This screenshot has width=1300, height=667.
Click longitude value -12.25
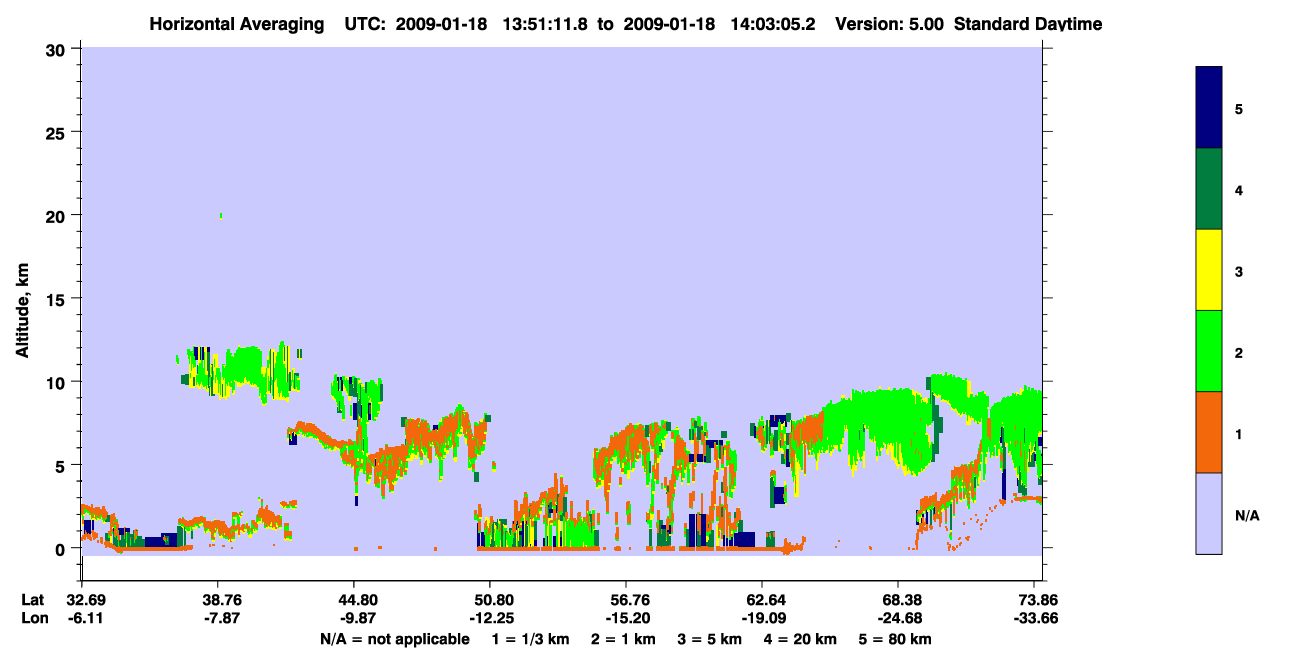490,618
